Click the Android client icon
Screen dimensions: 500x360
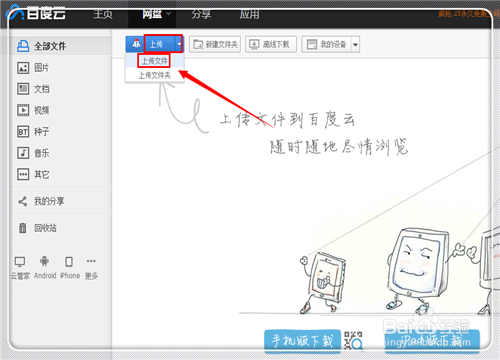44,261
